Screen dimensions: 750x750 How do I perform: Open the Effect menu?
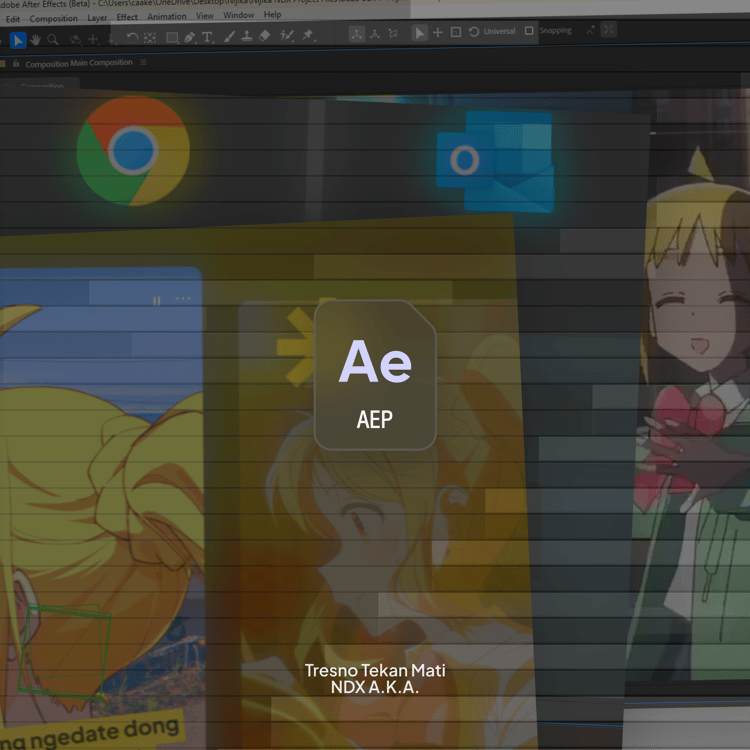coord(127,17)
